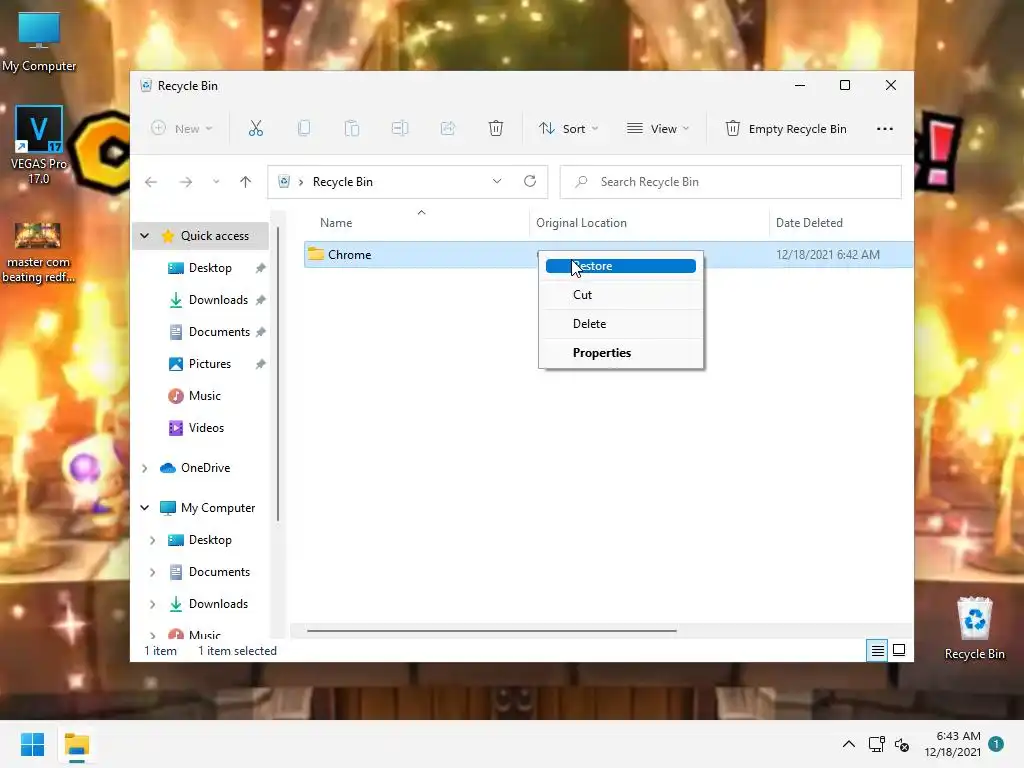Viewport: 1024px width, 768px height.
Task: Unpin Pictures using its pin icon
Action: (x=261, y=364)
